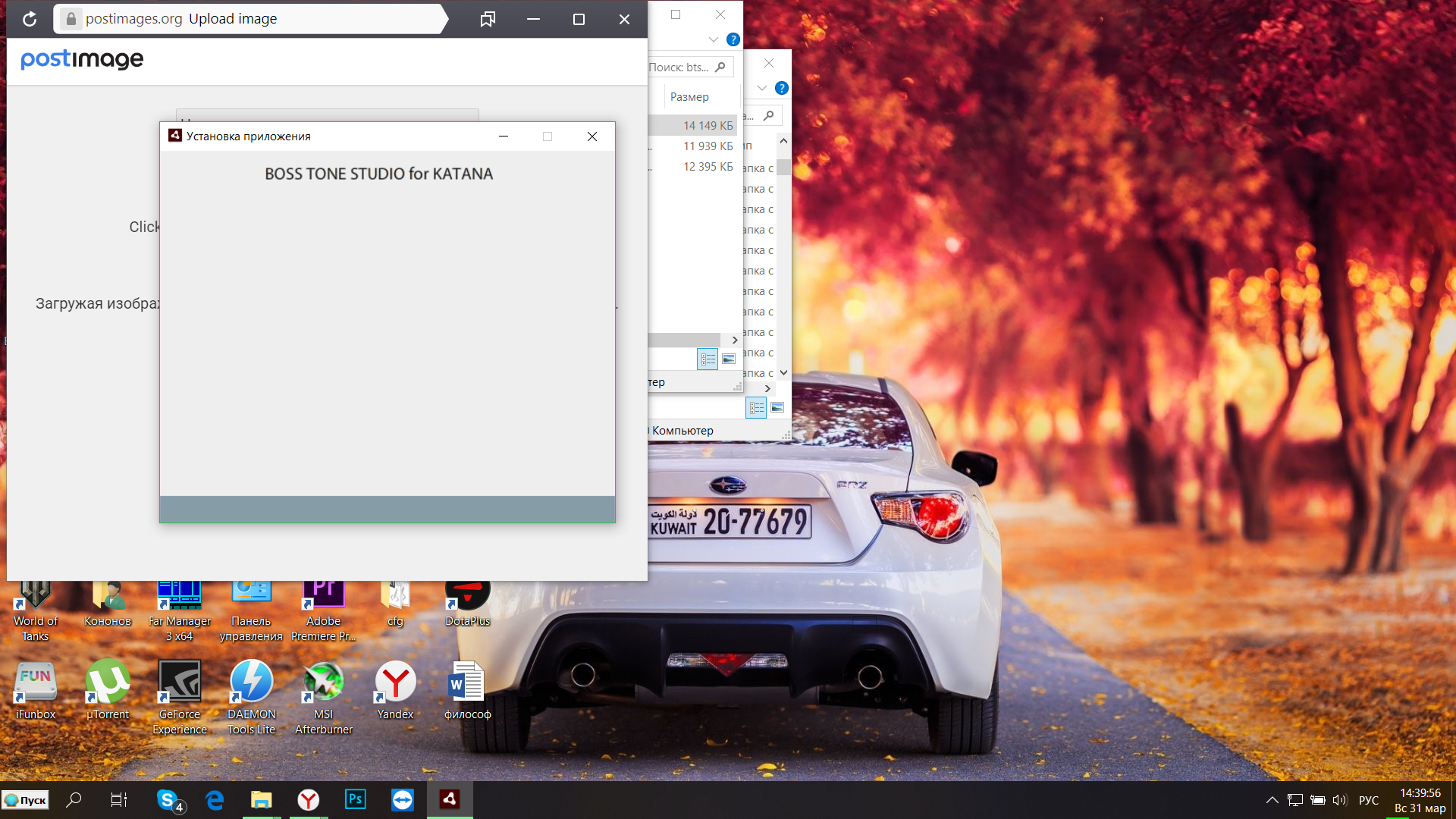Click the bookmarks icon in browser title bar
This screenshot has height=819, width=1456.
pyautogui.click(x=488, y=19)
